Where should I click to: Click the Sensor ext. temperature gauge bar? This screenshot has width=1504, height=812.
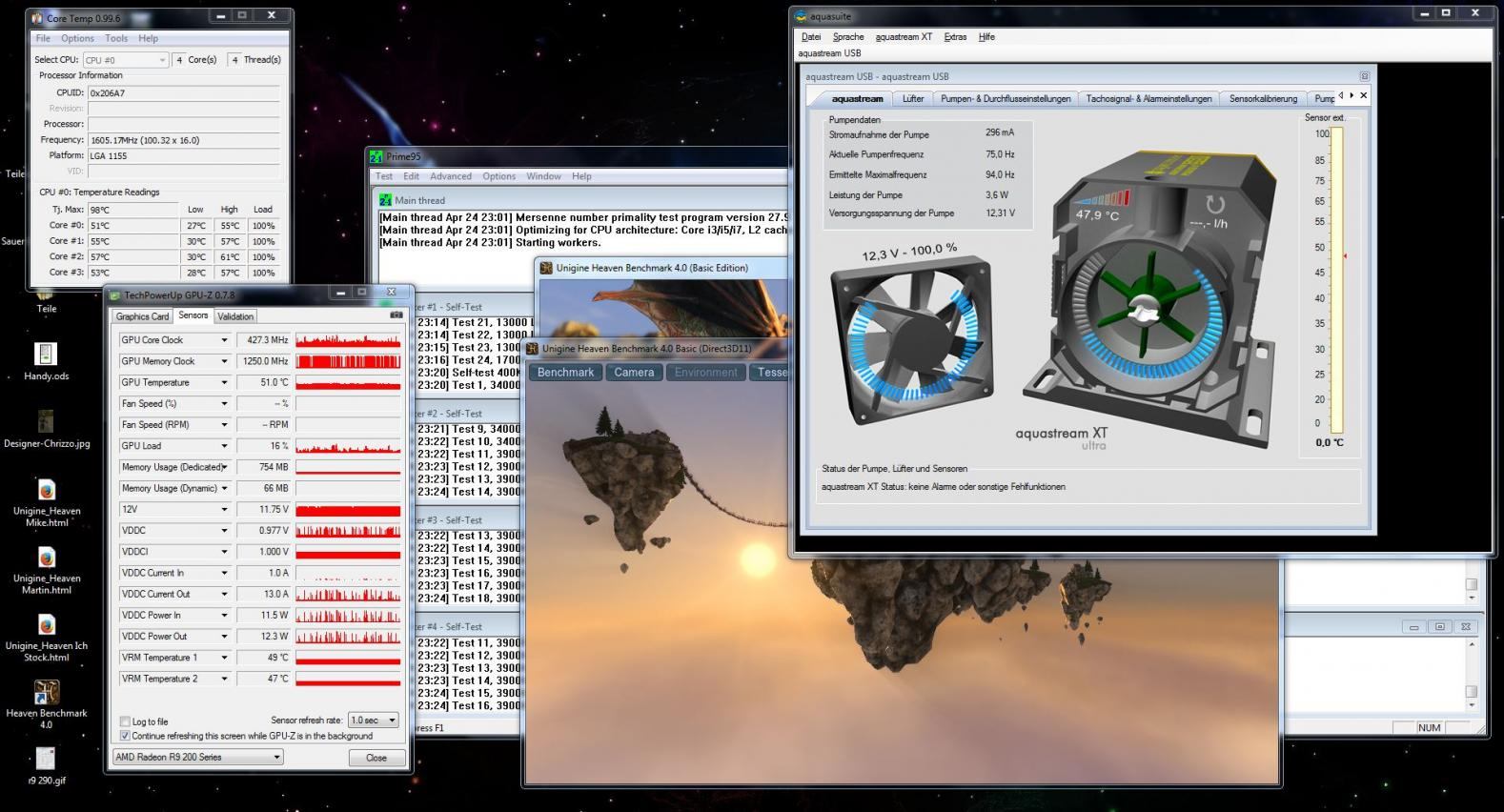(1337, 280)
